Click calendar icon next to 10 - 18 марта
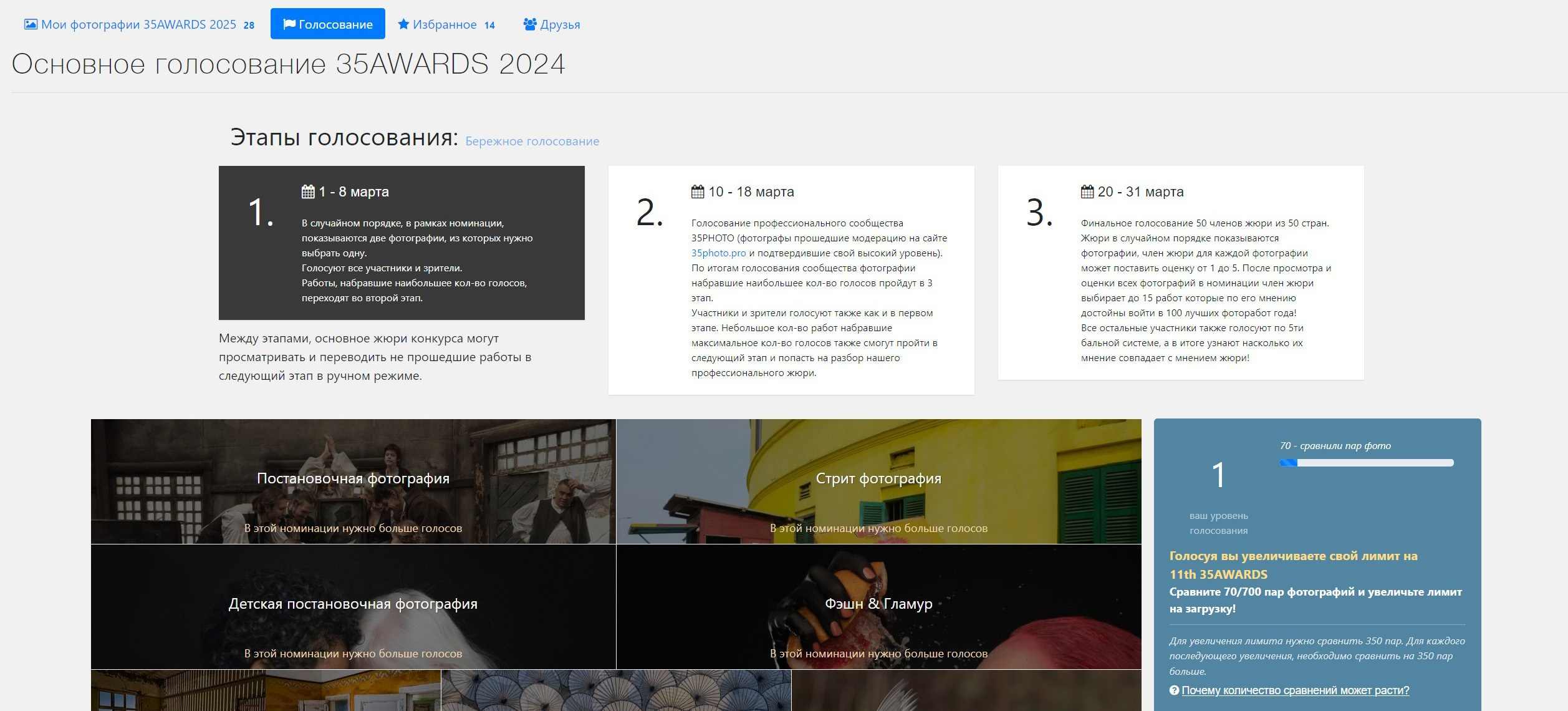Image resolution: width=1568 pixels, height=711 pixels. [698, 191]
